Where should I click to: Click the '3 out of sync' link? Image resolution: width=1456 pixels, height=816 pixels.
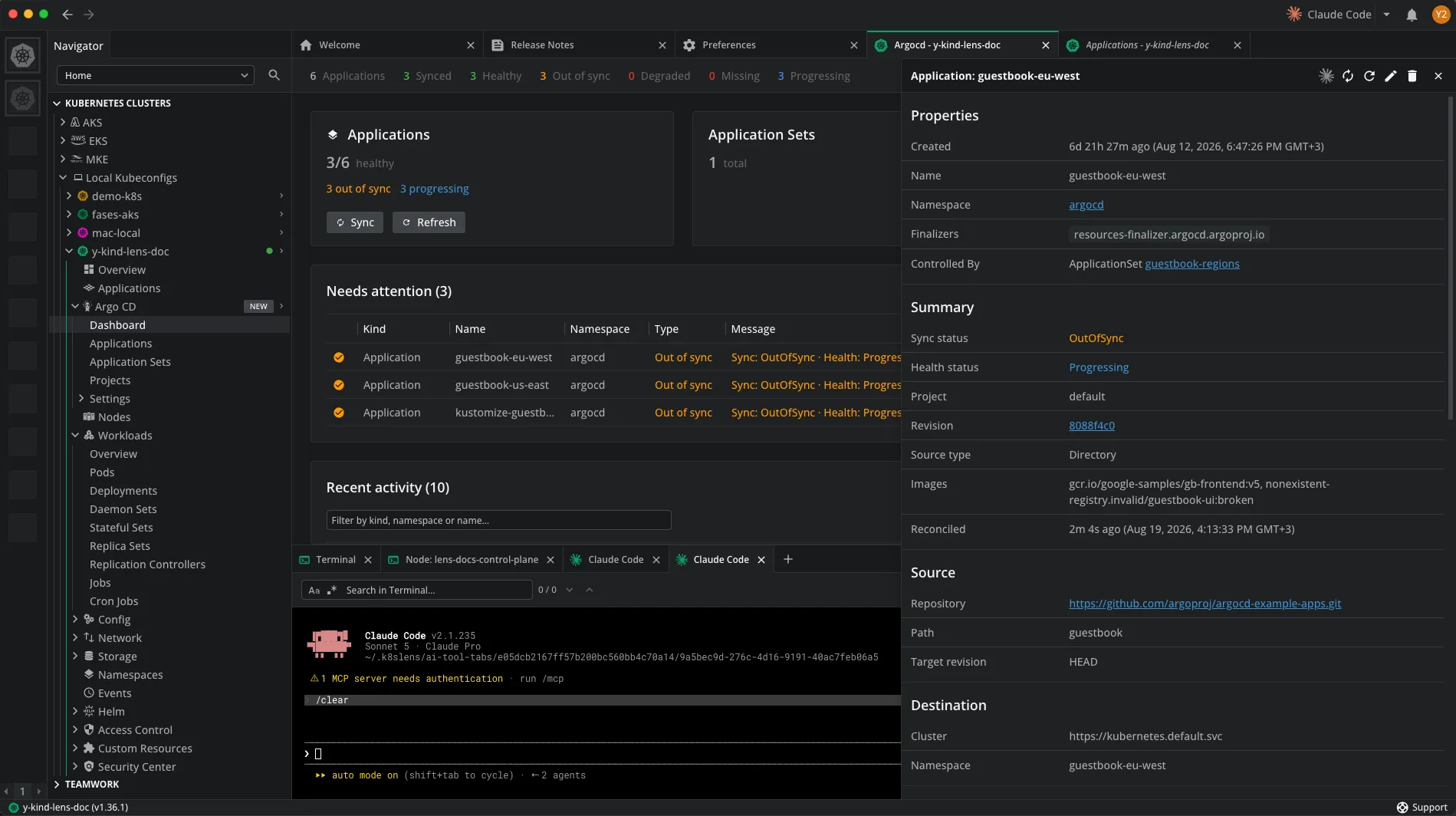coord(358,189)
